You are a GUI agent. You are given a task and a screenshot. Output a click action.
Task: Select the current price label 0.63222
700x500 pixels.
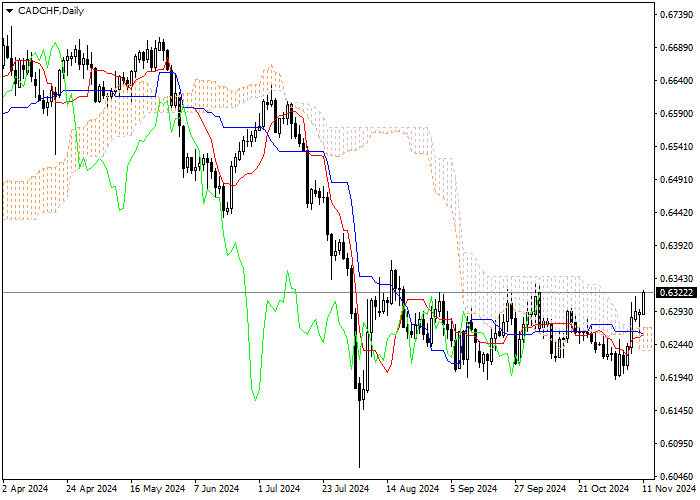point(676,292)
